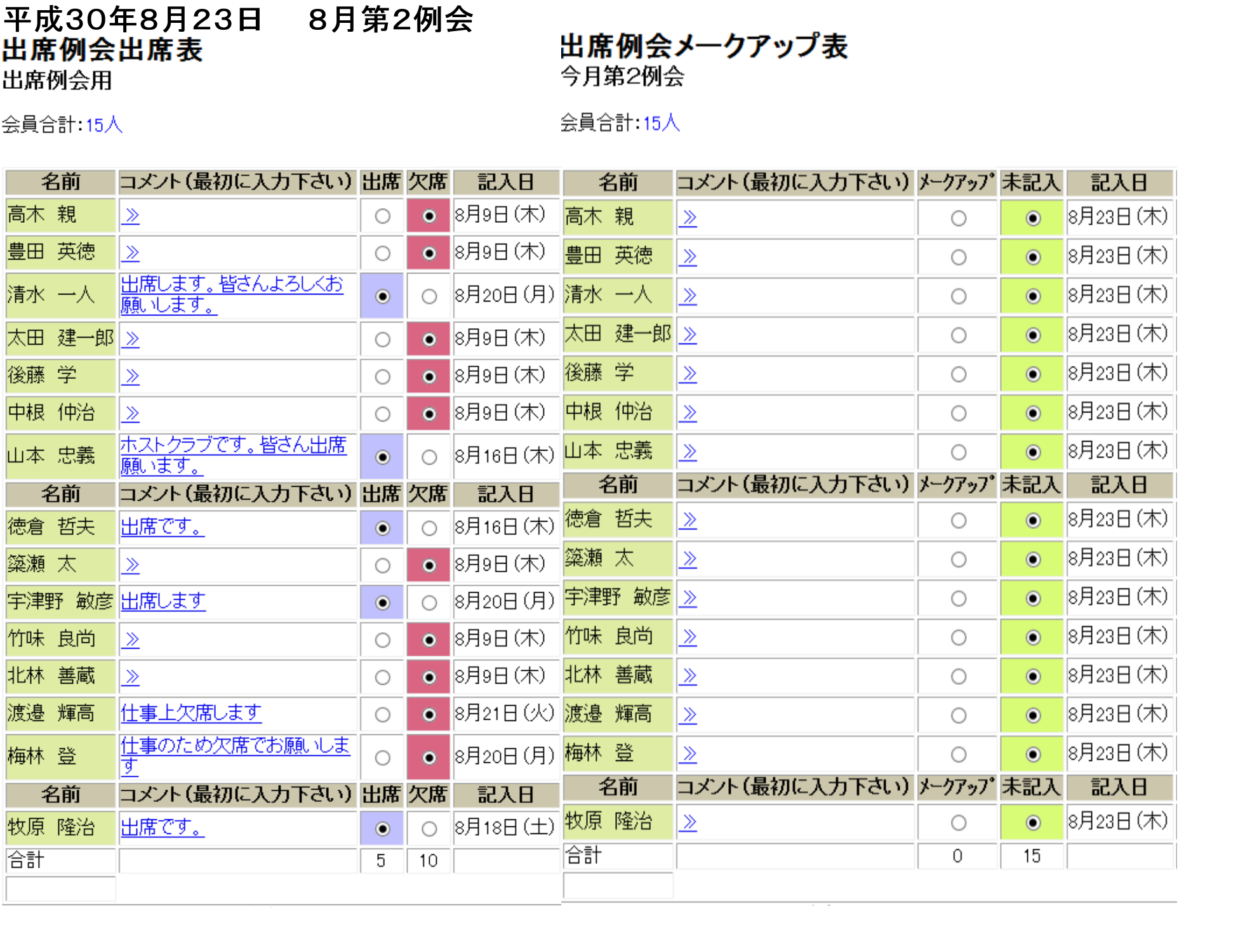Open 宇津野 敏彦's 出席します comment link
This screenshot has width=1238, height=952.
[163, 601]
